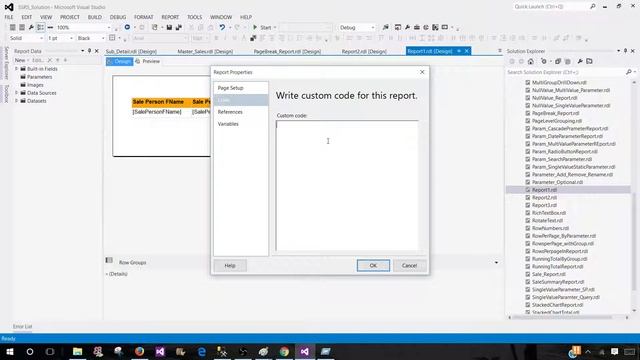Switch to Preview tab
Viewport: 640px width, 360px height.
(148, 61)
